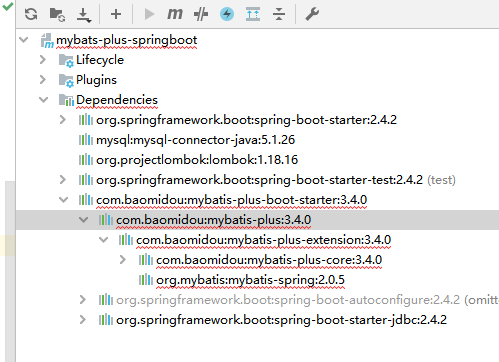Select the Lifecycle label
The image size is (499, 362).
click(100, 60)
